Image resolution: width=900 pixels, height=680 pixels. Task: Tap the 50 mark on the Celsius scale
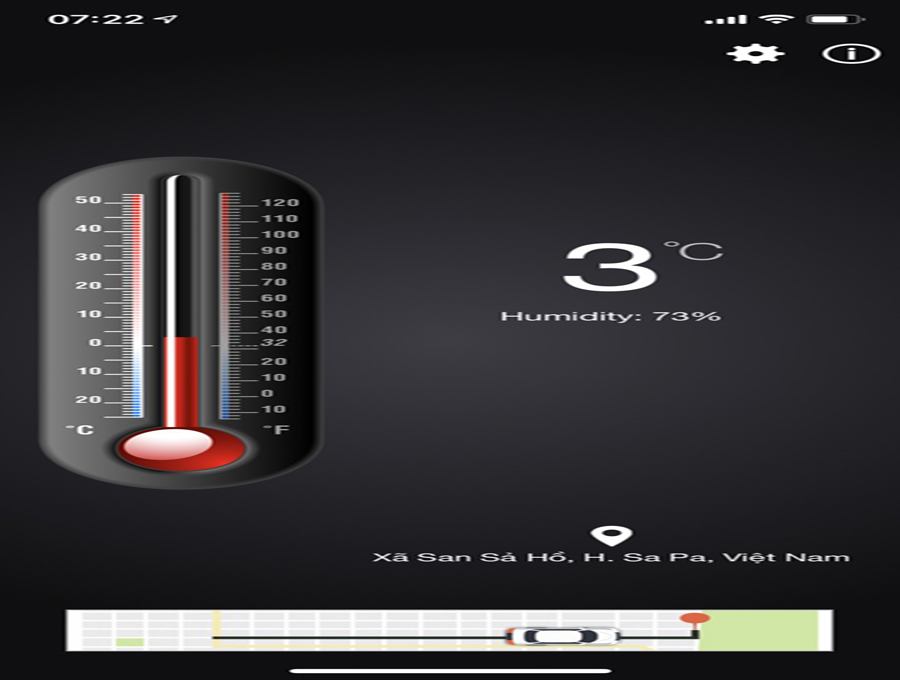coord(88,200)
